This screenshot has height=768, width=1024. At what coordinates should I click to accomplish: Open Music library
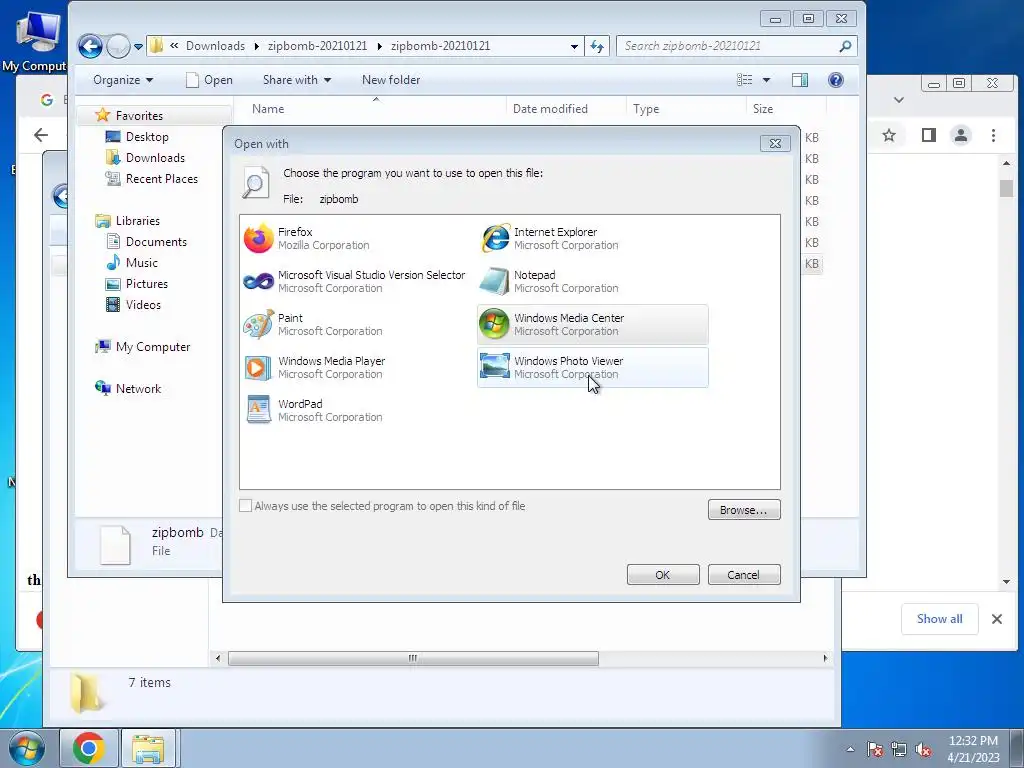[142, 263]
